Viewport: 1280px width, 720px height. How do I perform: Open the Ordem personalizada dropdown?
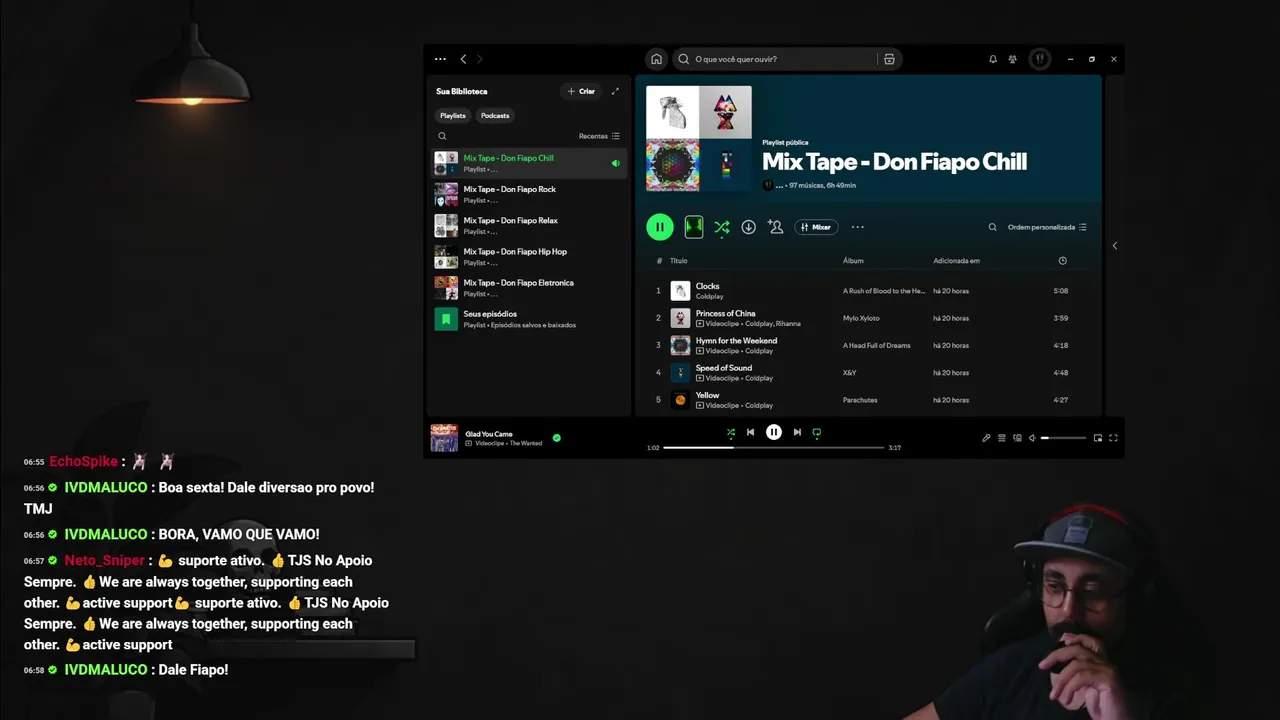click(1047, 227)
